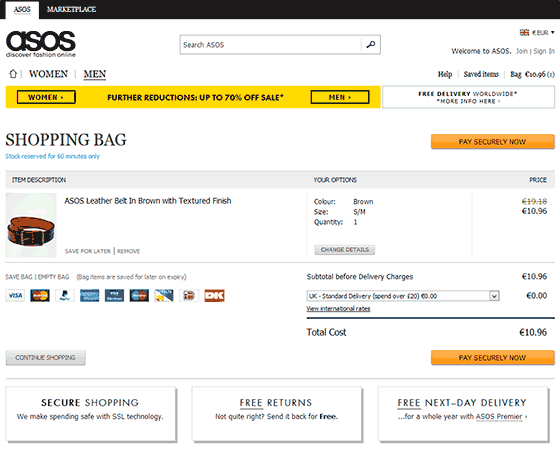Image resolution: width=560 pixels, height=450 pixels.
Task: Click the top Pay Securely Now button
Action: [x=492, y=142]
